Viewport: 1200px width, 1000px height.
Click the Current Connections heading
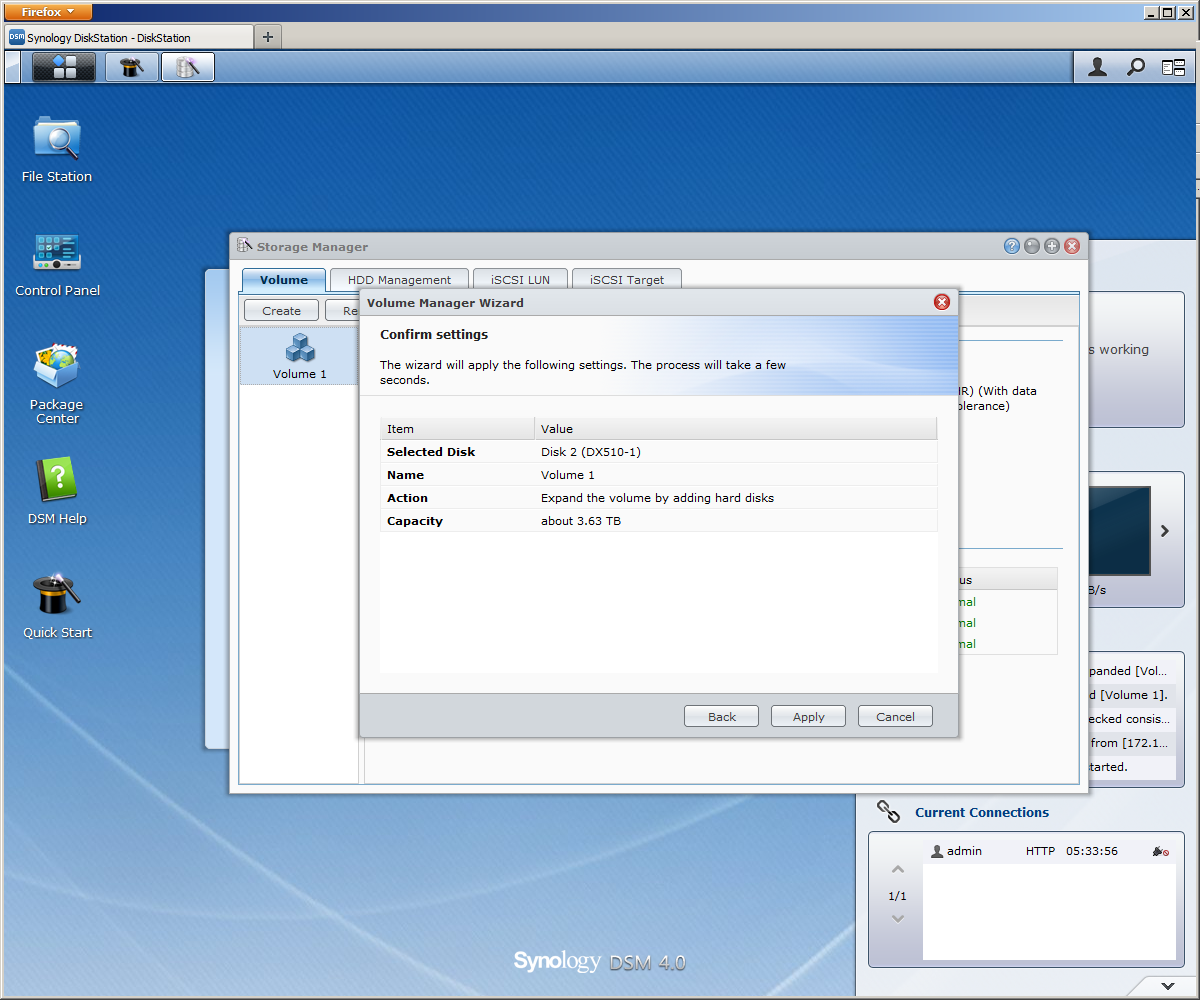click(x=982, y=812)
